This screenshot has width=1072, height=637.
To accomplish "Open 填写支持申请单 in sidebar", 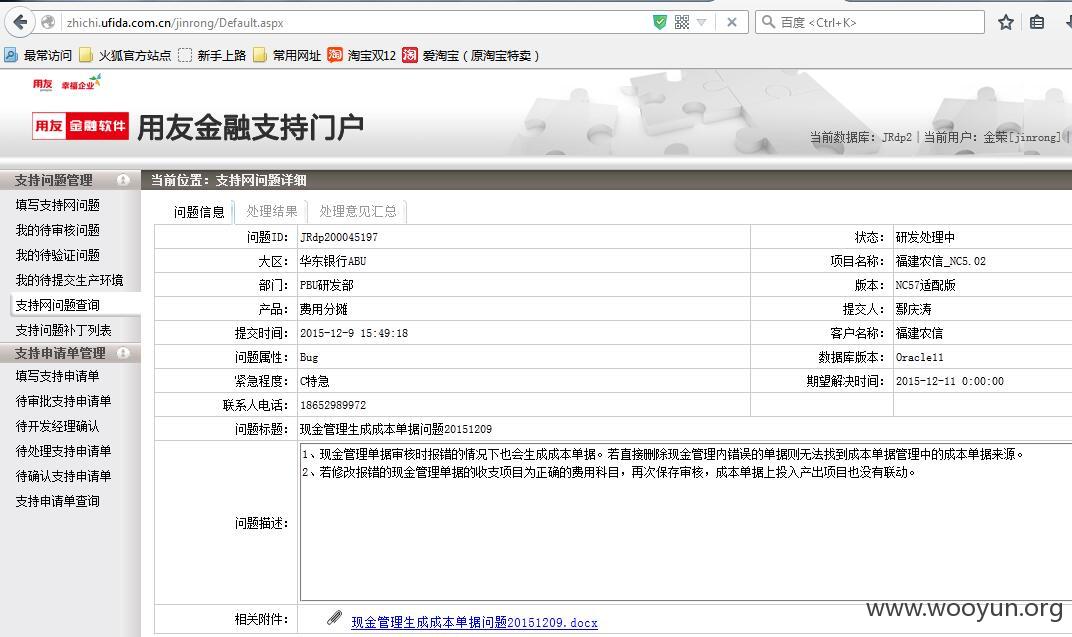I will pos(57,376).
